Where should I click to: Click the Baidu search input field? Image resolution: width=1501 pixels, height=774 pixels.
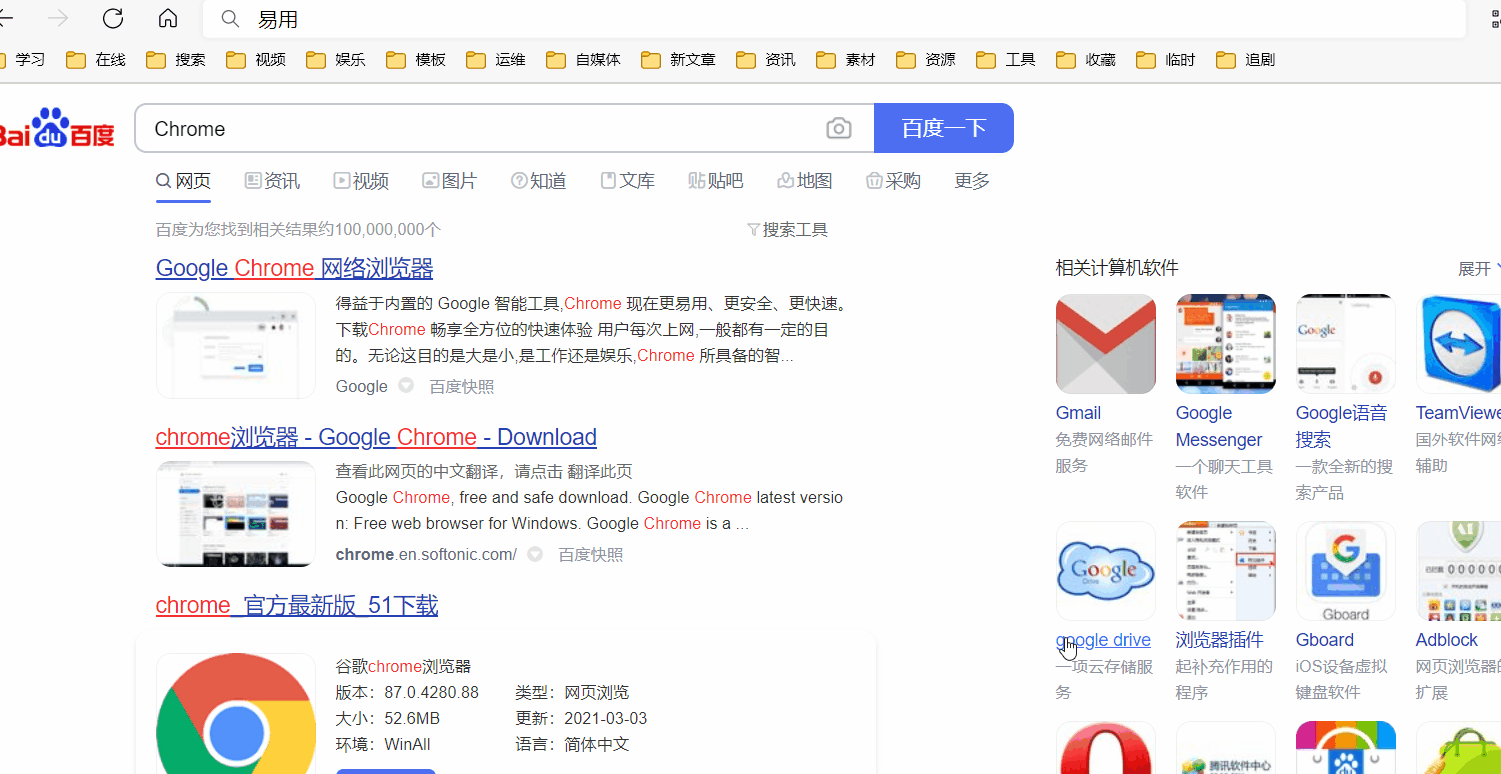(480, 129)
